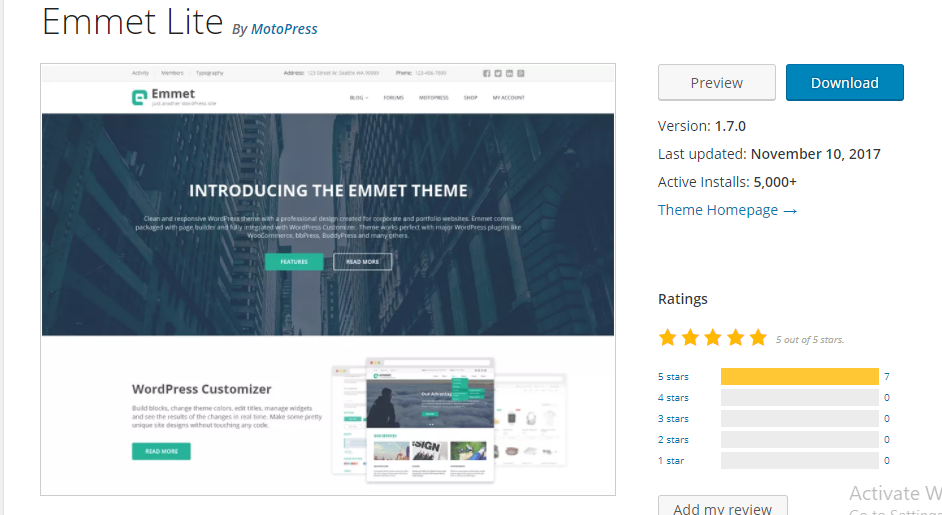
Task: Click the customizer mockup image in preview
Action: coord(449,419)
